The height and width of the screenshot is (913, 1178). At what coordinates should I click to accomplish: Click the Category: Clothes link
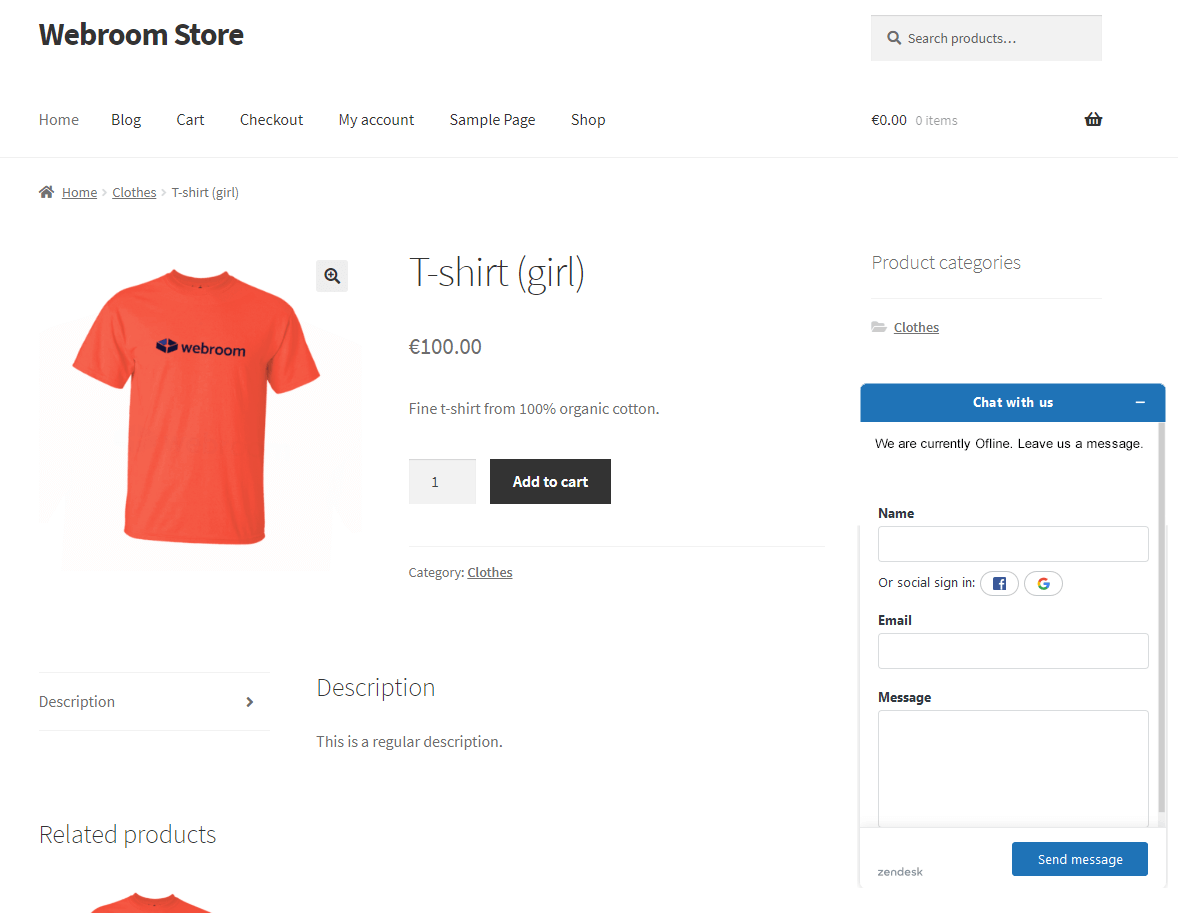490,572
